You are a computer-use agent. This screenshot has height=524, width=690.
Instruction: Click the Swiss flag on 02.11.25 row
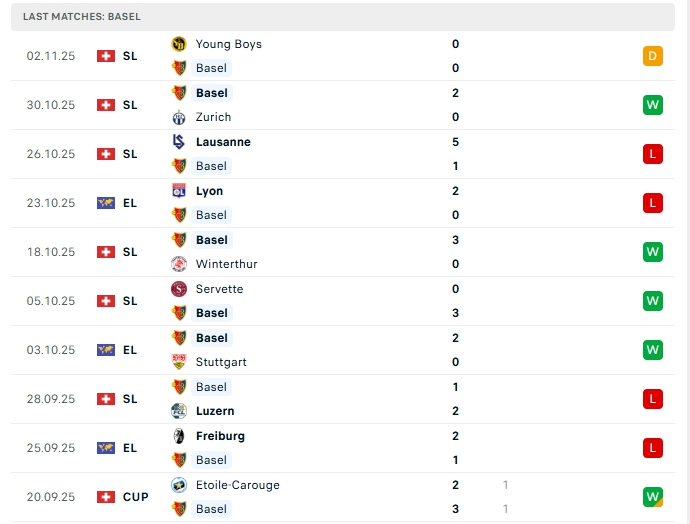[106, 56]
